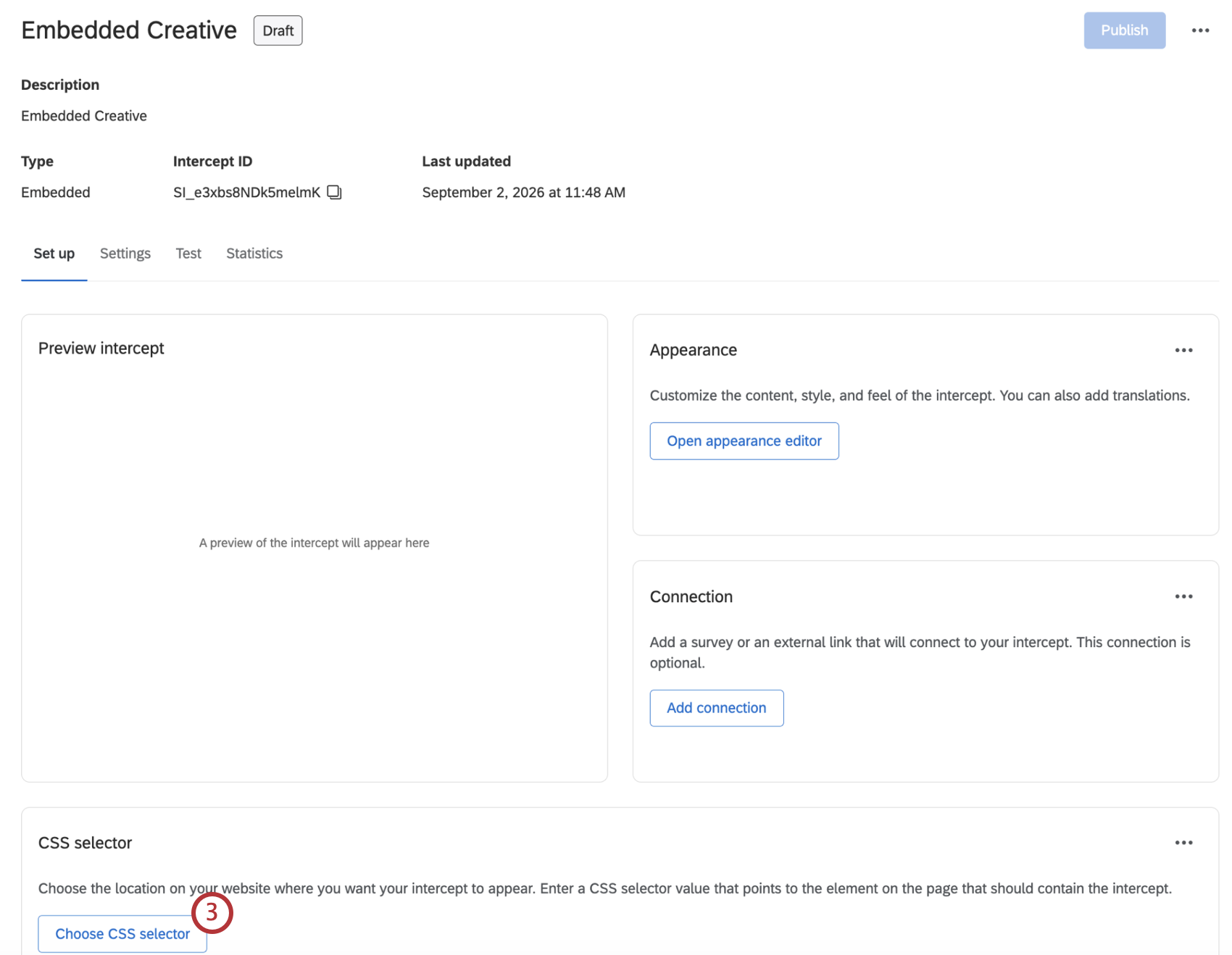The width and height of the screenshot is (1232, 955).
Task: Click the 'Add a survey or an external link' text
Action: click(920, 652)
